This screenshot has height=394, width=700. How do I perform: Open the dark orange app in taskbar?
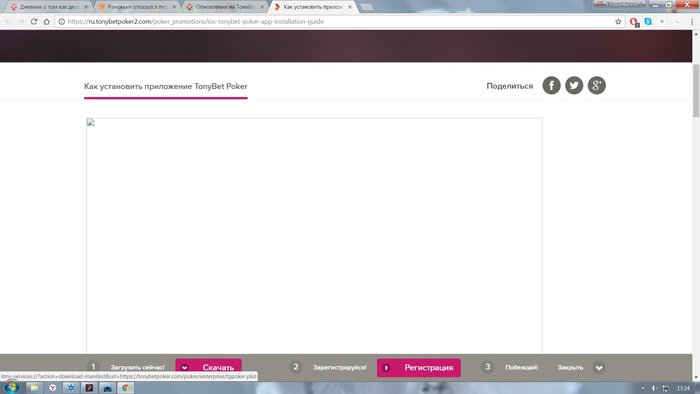[x=89, y=388]
